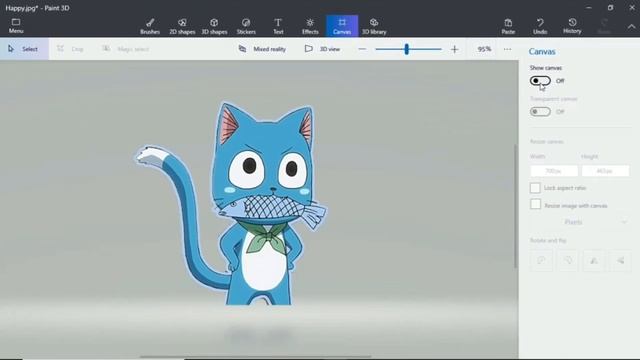Image resolution: width=640 pixels, height=360 pixels.
Task: Rotate canvas right button
Action: 568,260
